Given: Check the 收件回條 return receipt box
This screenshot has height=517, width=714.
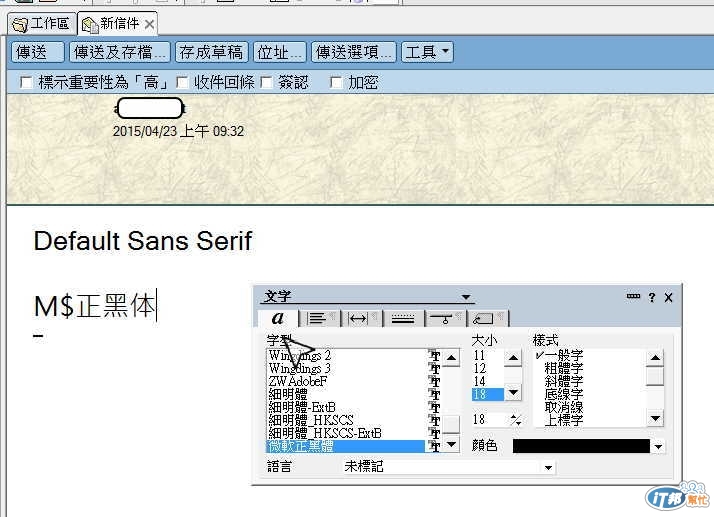Looking at the screenshot, I should pyautogui.click(x=182, y=82).
